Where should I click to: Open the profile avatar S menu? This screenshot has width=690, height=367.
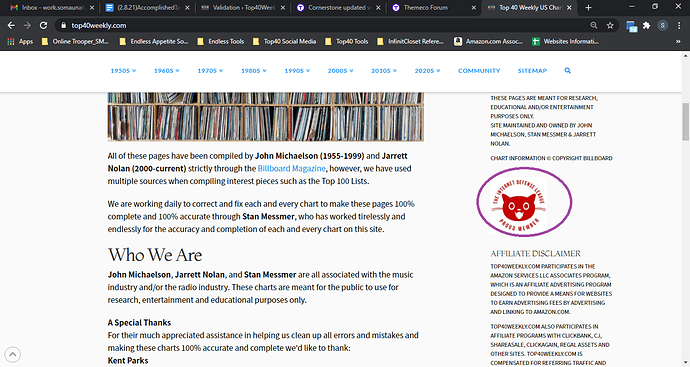click(663, 26)
